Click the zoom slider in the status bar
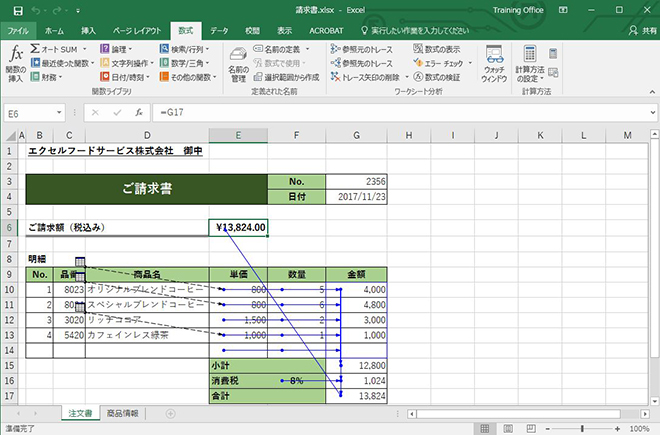This screenshot has width=660, height=435. pos(582,428)
